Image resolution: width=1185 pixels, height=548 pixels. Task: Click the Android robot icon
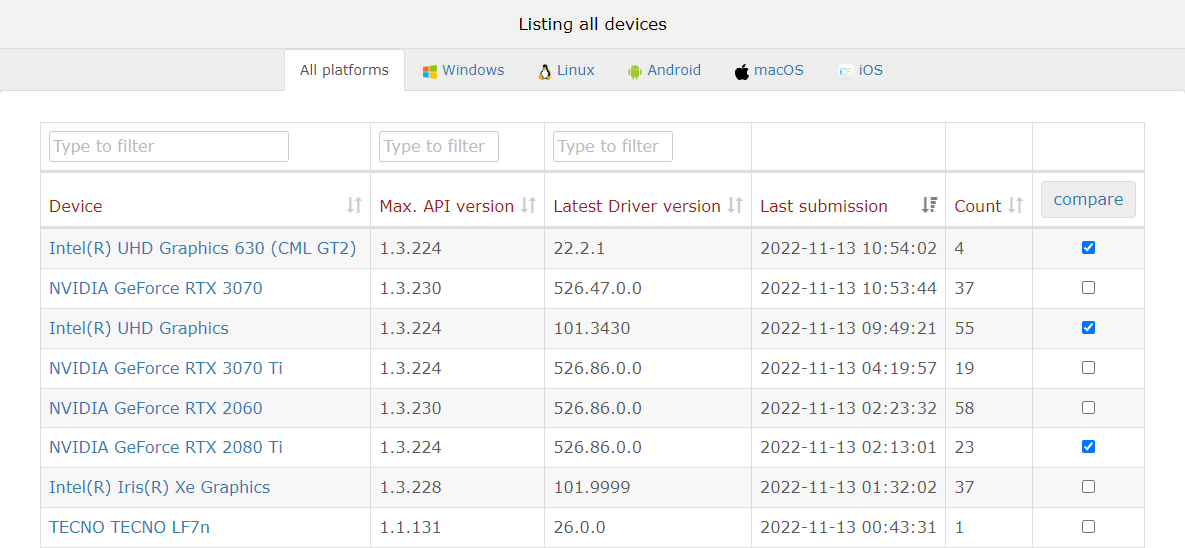point(635,72)
